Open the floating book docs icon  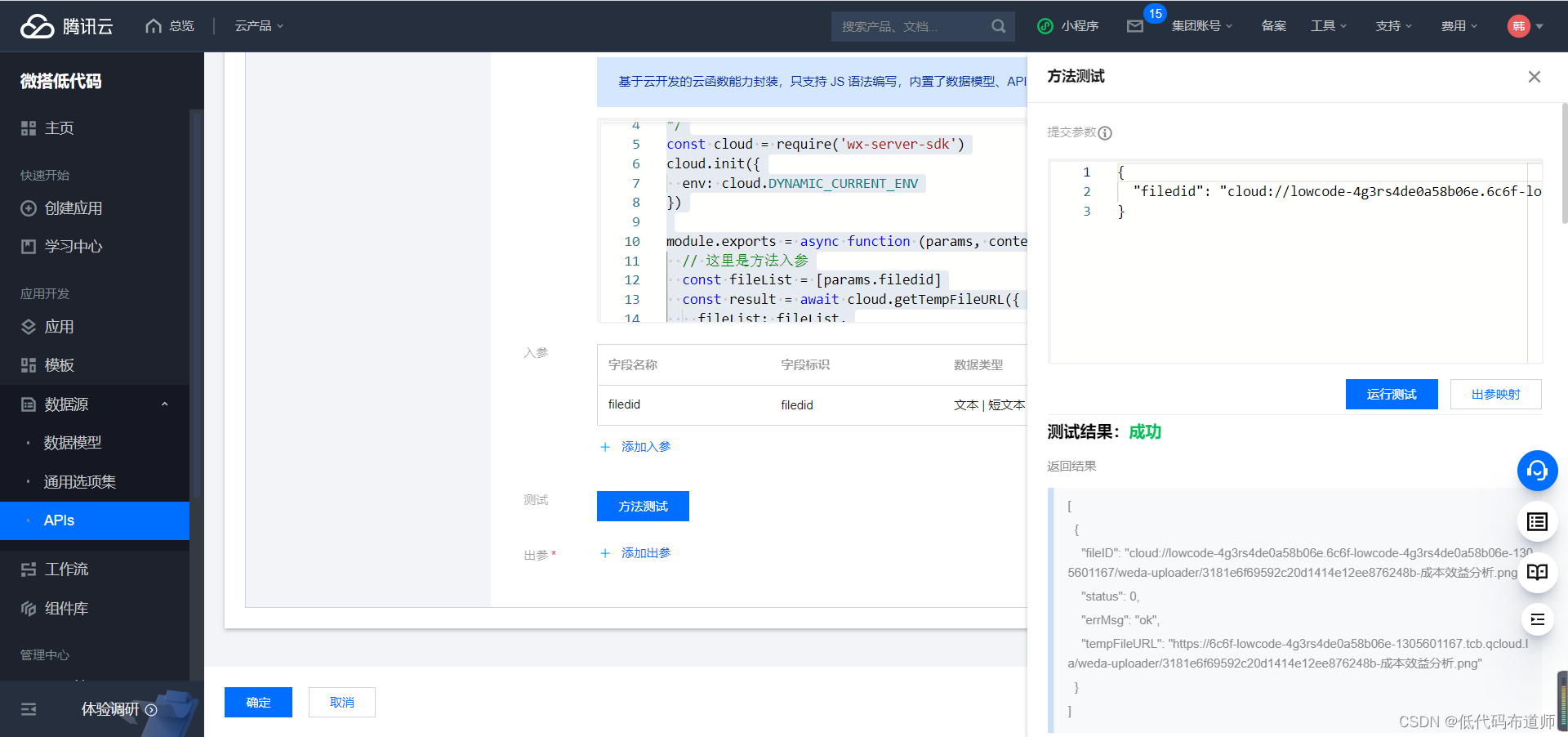coord(1537,572)
